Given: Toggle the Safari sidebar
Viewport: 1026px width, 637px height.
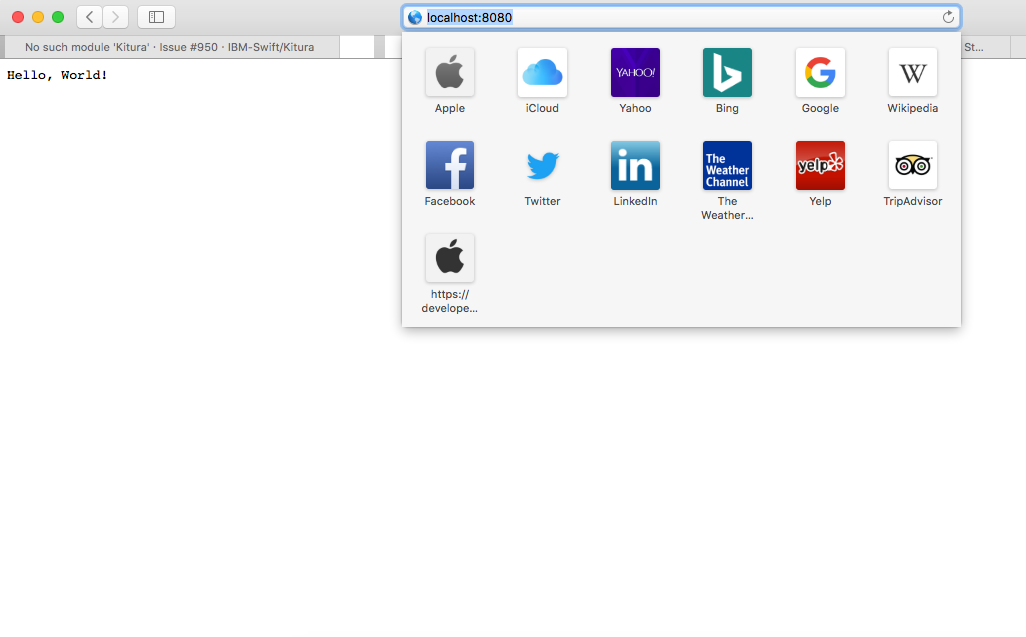Looking at the screenshot, I should pos(156,16).
